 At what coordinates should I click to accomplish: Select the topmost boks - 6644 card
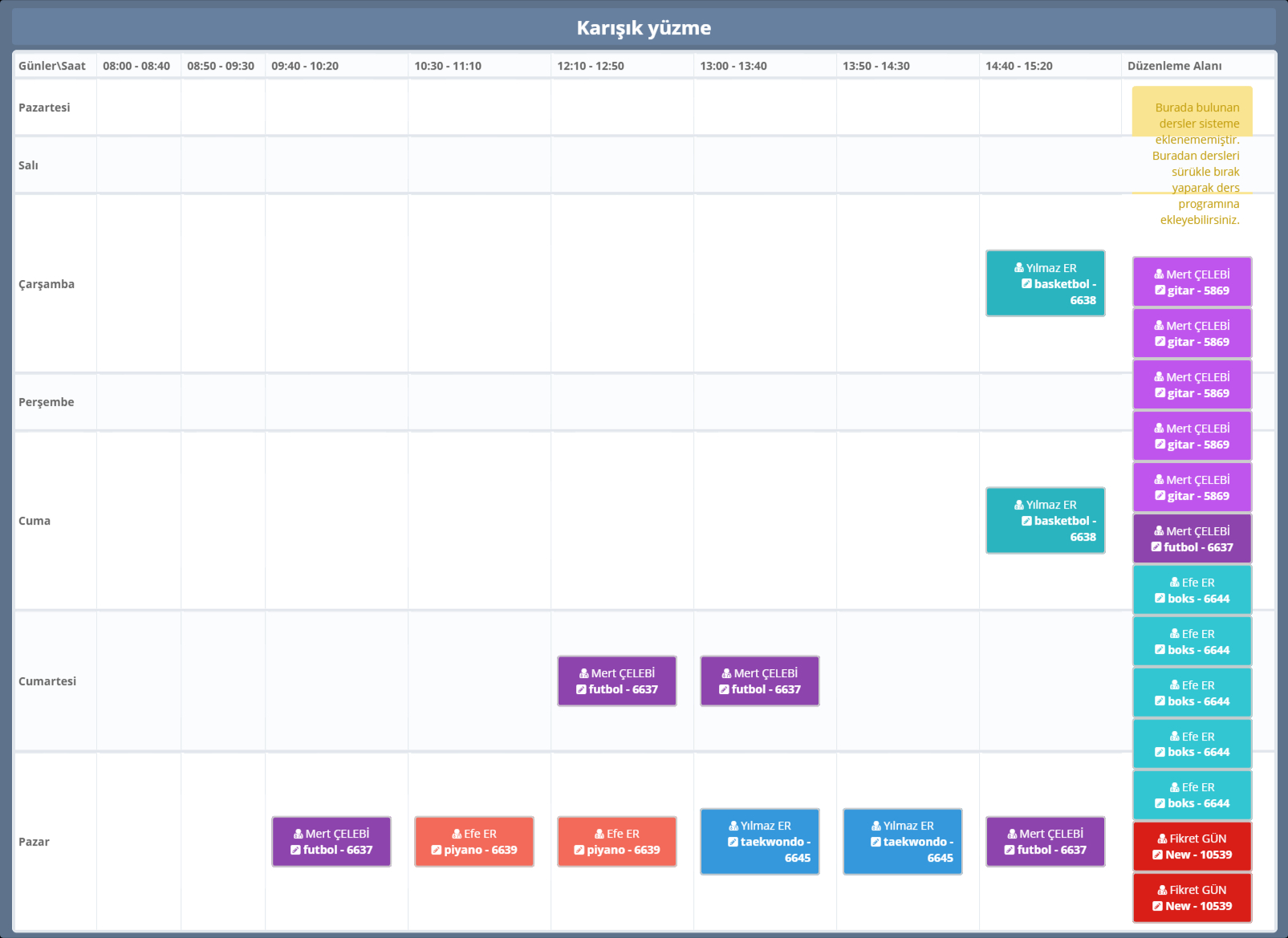click(x=1192, y=591)
